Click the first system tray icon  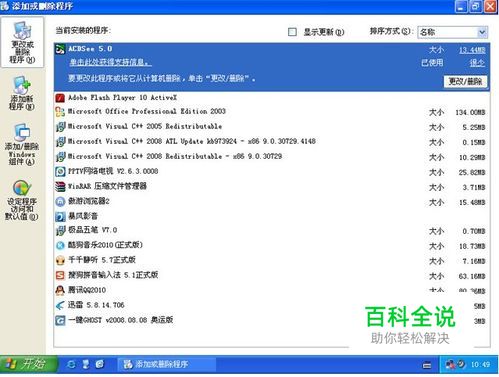coord(451,365)
